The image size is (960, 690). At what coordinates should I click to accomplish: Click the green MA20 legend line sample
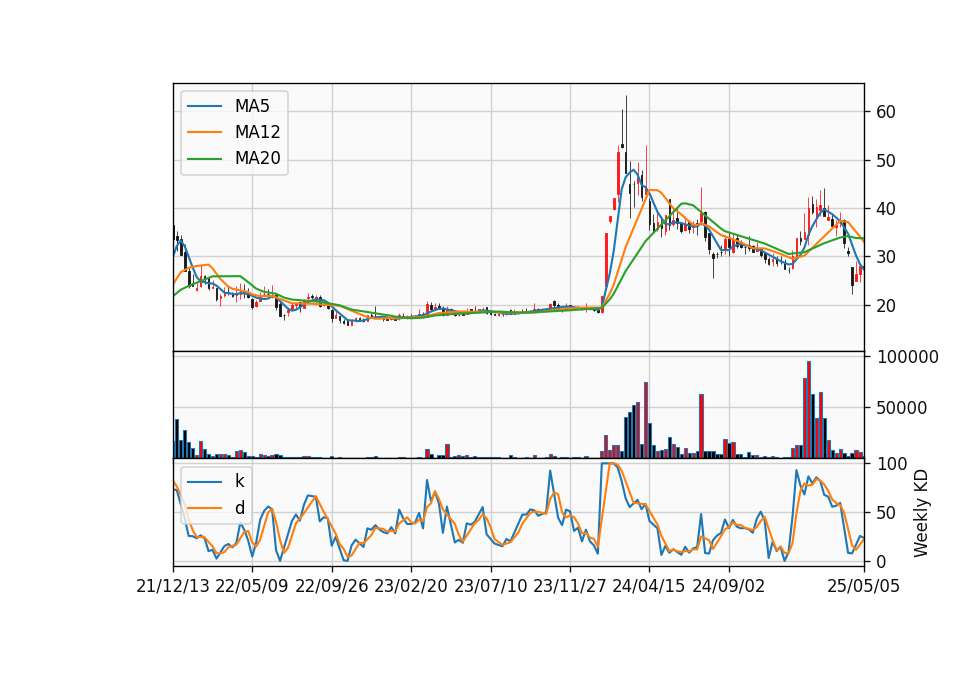click(204, 159)
